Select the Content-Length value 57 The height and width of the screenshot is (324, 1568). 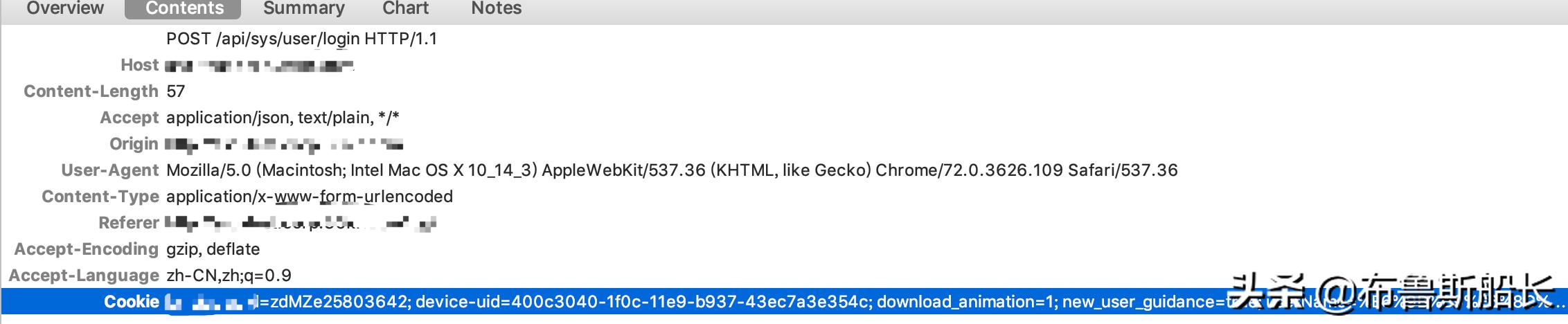point(175,91)
